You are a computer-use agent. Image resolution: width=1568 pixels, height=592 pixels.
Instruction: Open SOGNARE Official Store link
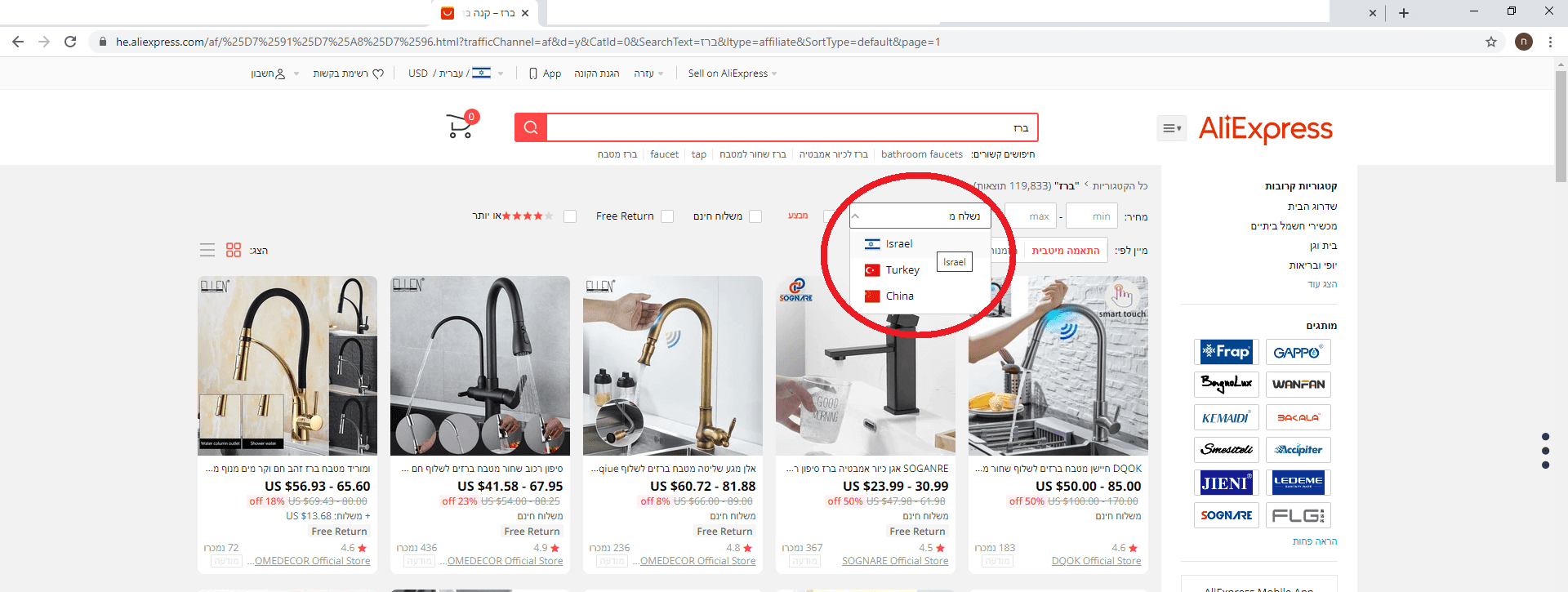point(895,561)
